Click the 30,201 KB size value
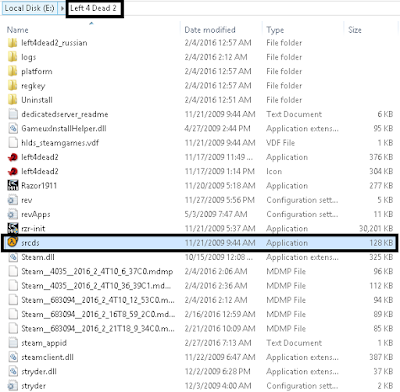Viewport: 400px width, 392px height. (x=376, y=229)
